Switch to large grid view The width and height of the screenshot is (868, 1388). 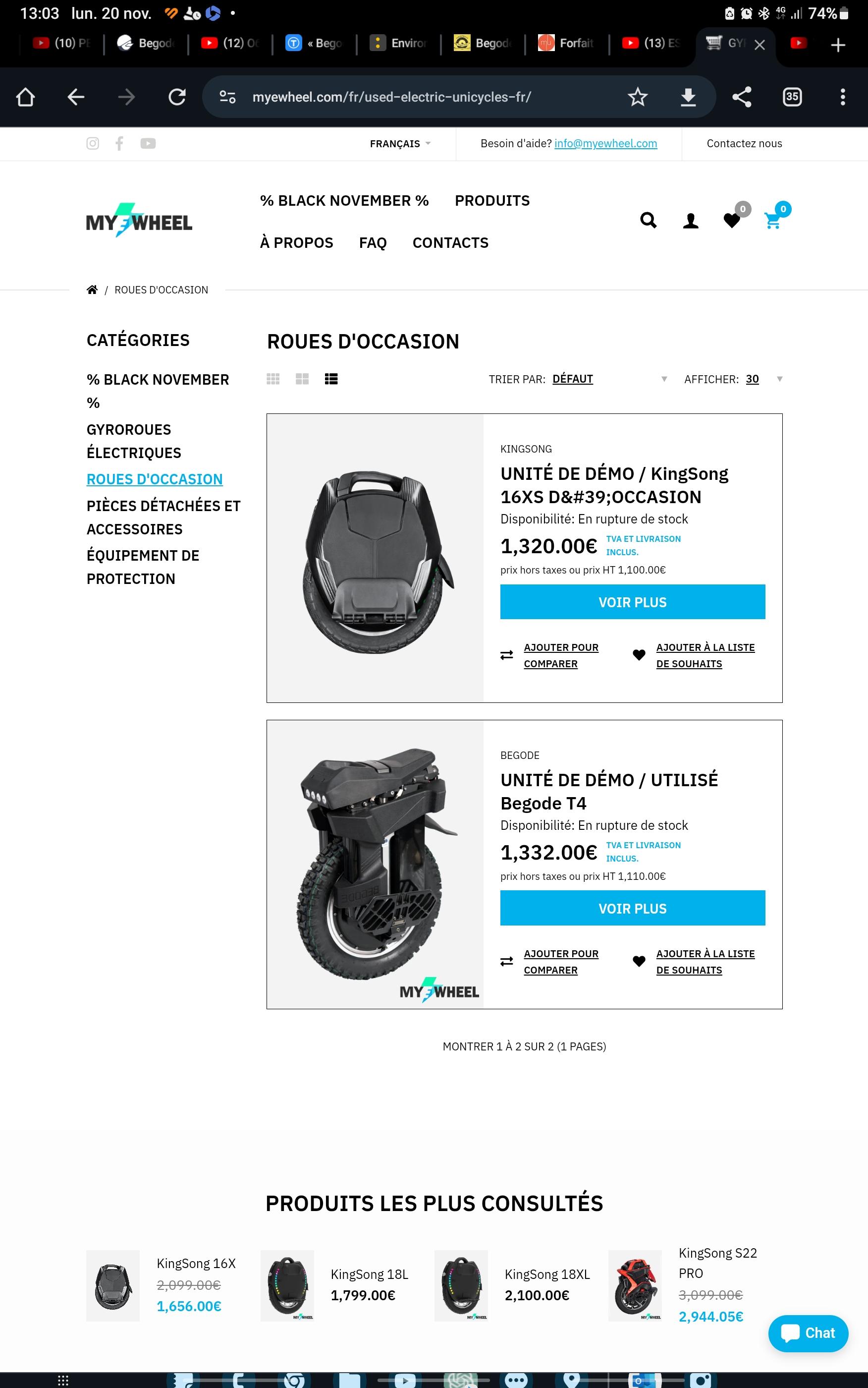coord(302,379)
